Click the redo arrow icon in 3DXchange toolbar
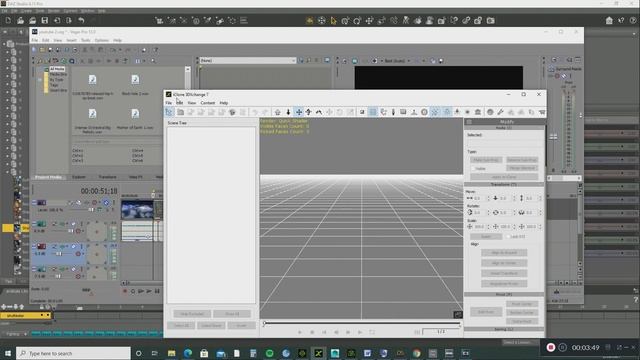This screenshot has height=360, width=640. (265, 112)
